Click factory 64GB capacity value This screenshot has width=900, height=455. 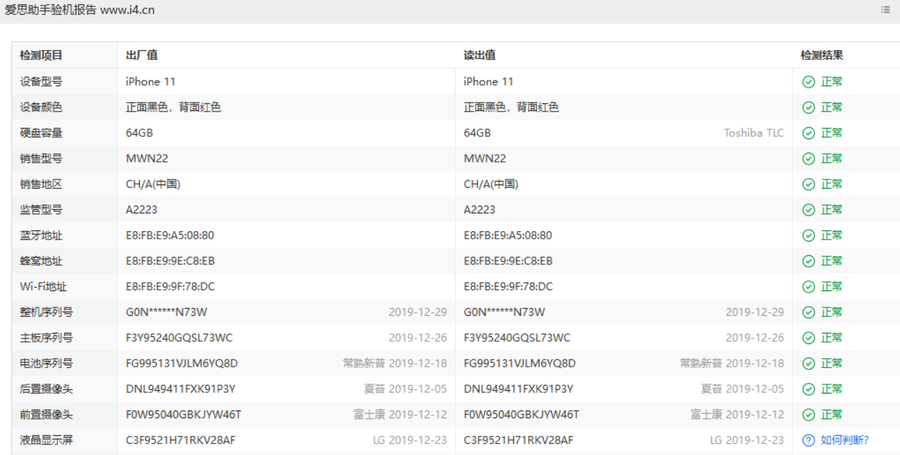click(139, 133)
